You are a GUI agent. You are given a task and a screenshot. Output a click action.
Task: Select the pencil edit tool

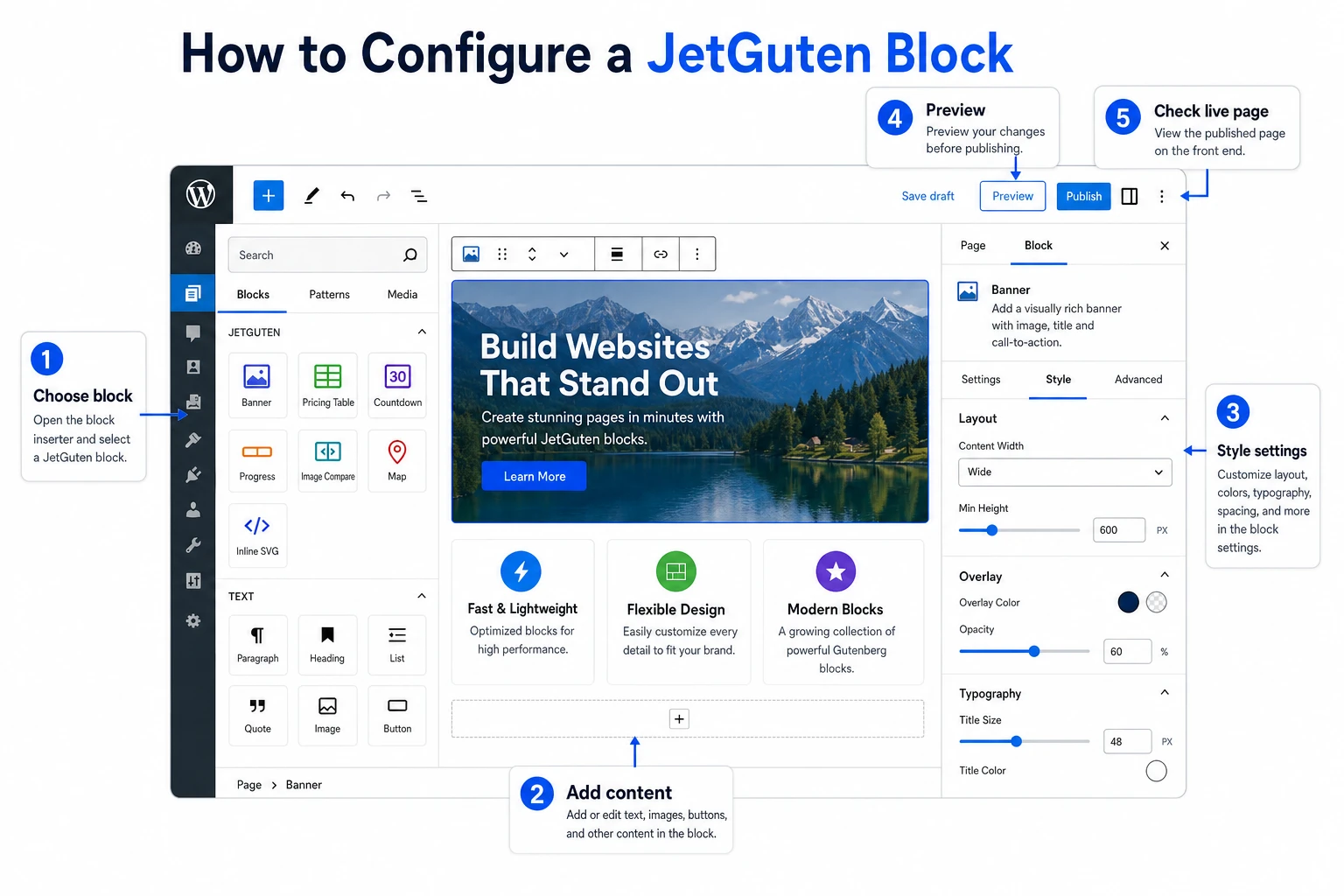pyautogui.click(x=311, y=196)
